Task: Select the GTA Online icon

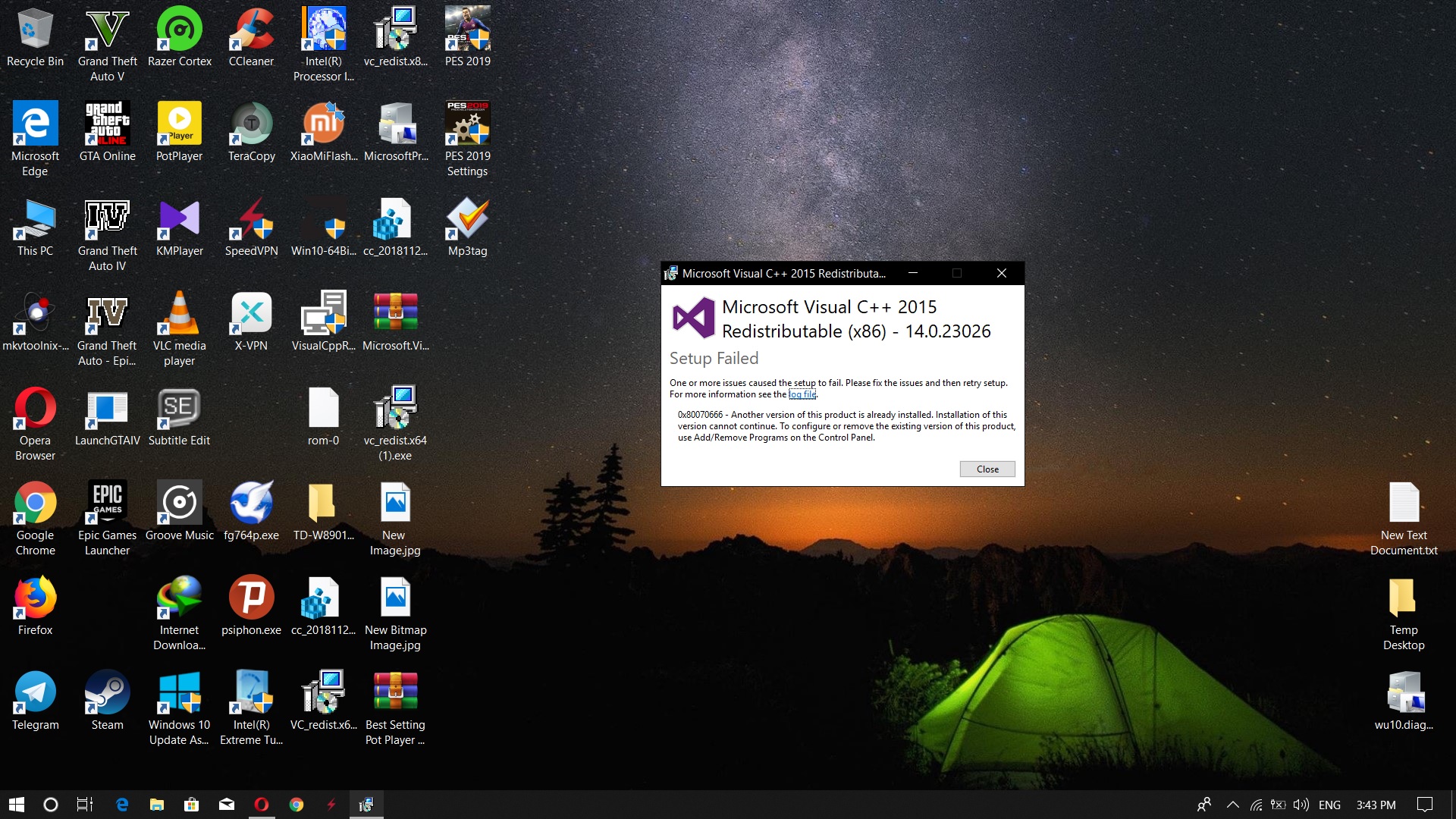Action: (x=107, y=133)
